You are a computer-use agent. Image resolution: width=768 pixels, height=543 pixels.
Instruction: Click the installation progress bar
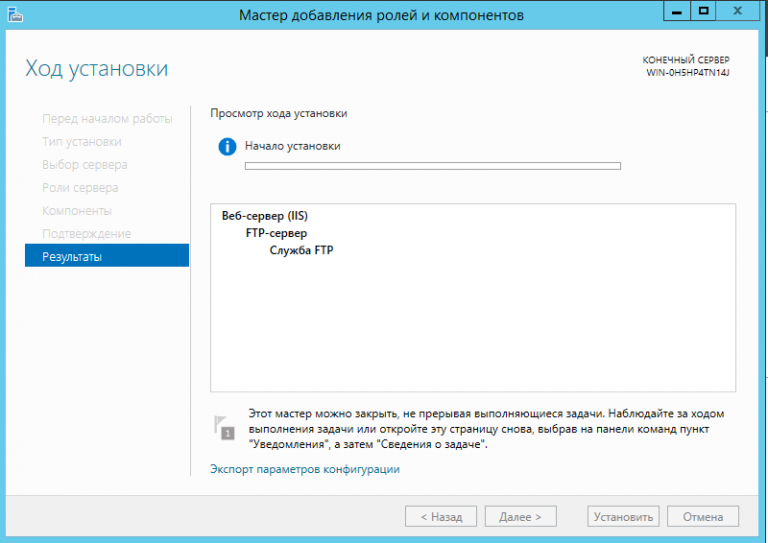[x=432, y=166]
